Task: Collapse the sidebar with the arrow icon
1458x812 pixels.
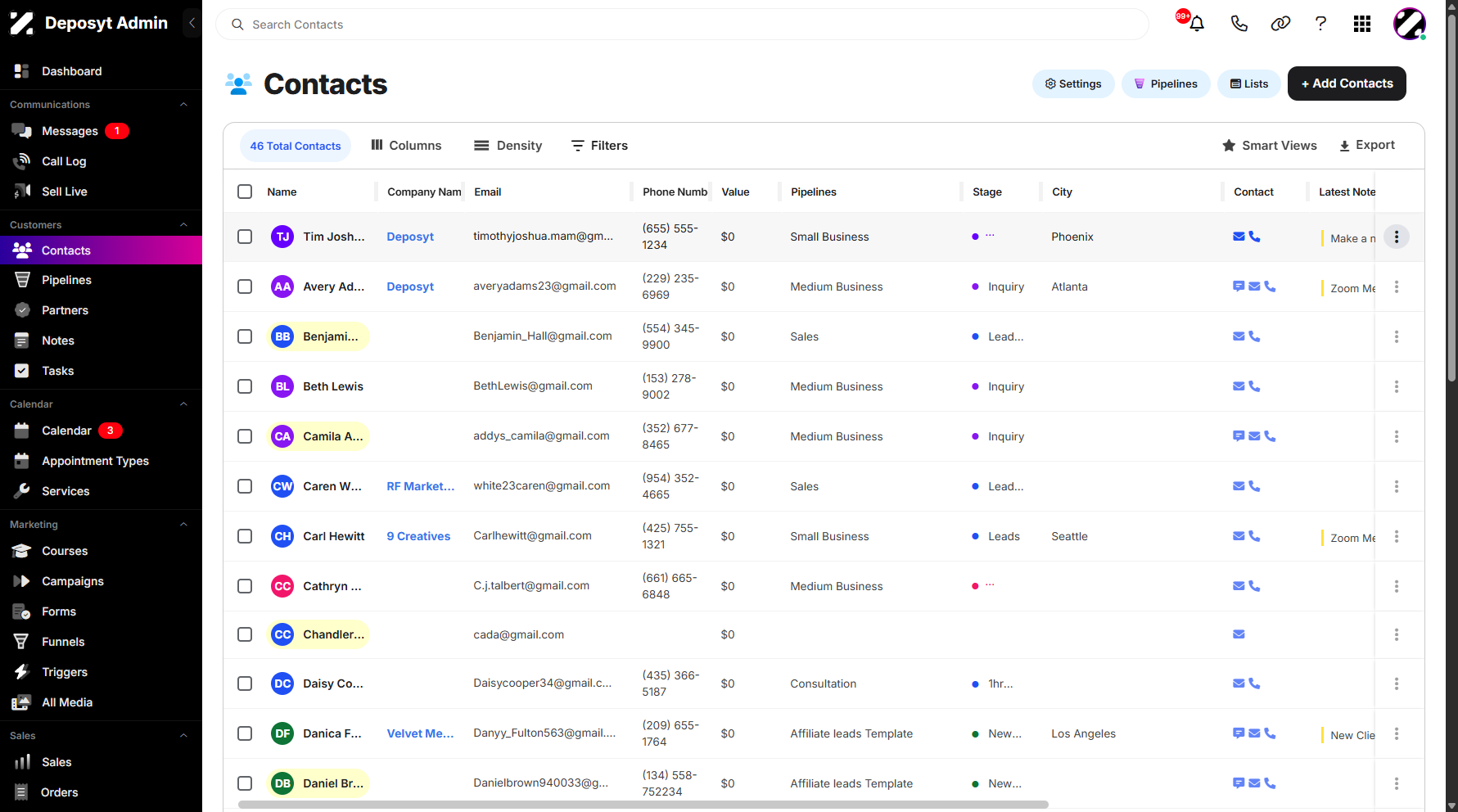Action: pyautogui.click(x=192, y=23)
